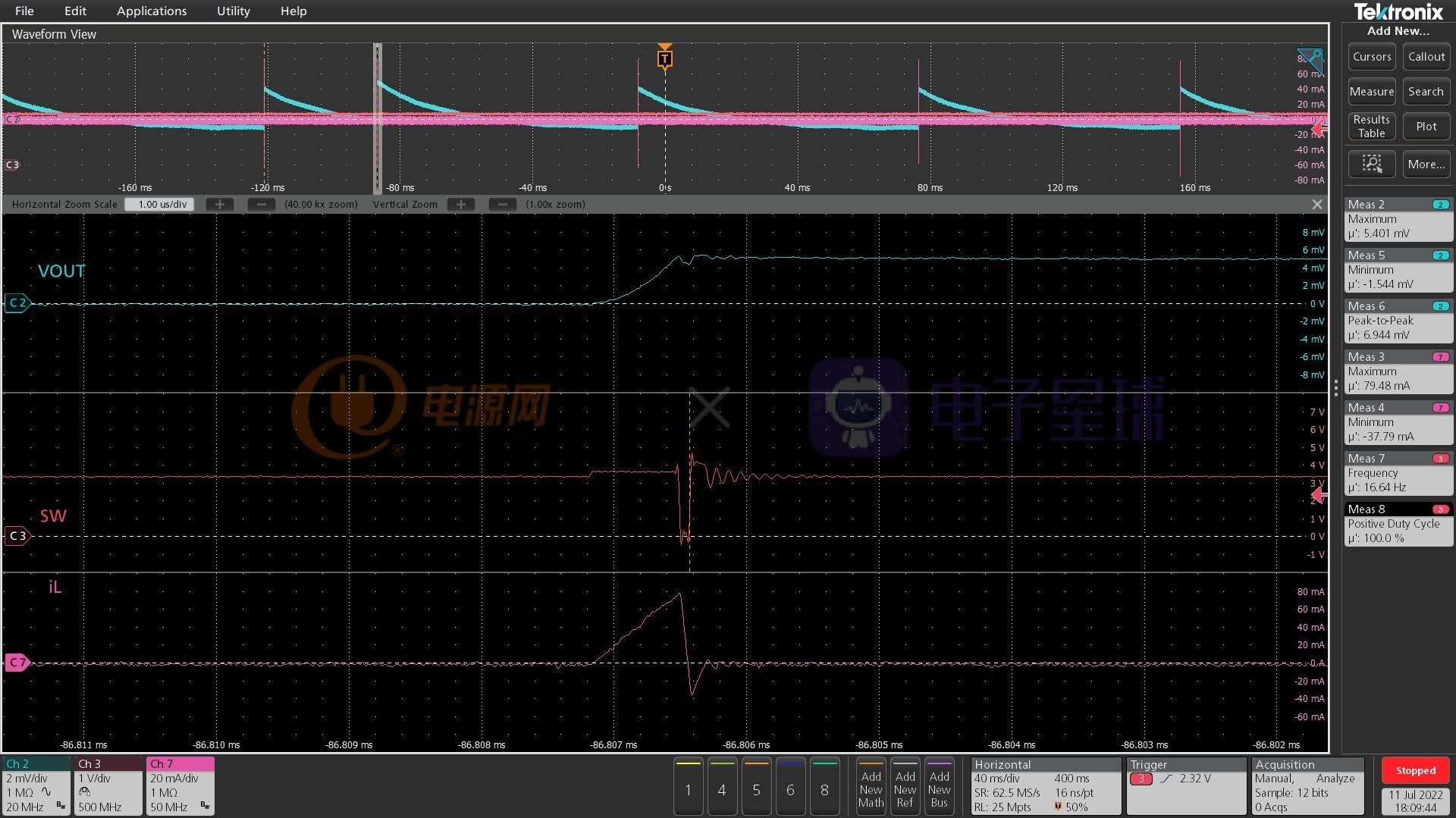Open the zoom magnifier icon in side panel
The height and width of the screenshot is (818, 1456).
click(1371, 164)
